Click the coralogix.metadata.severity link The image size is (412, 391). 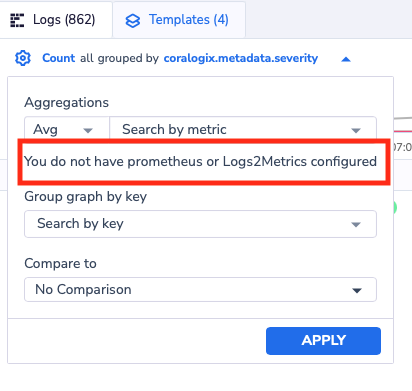[241, 58]
